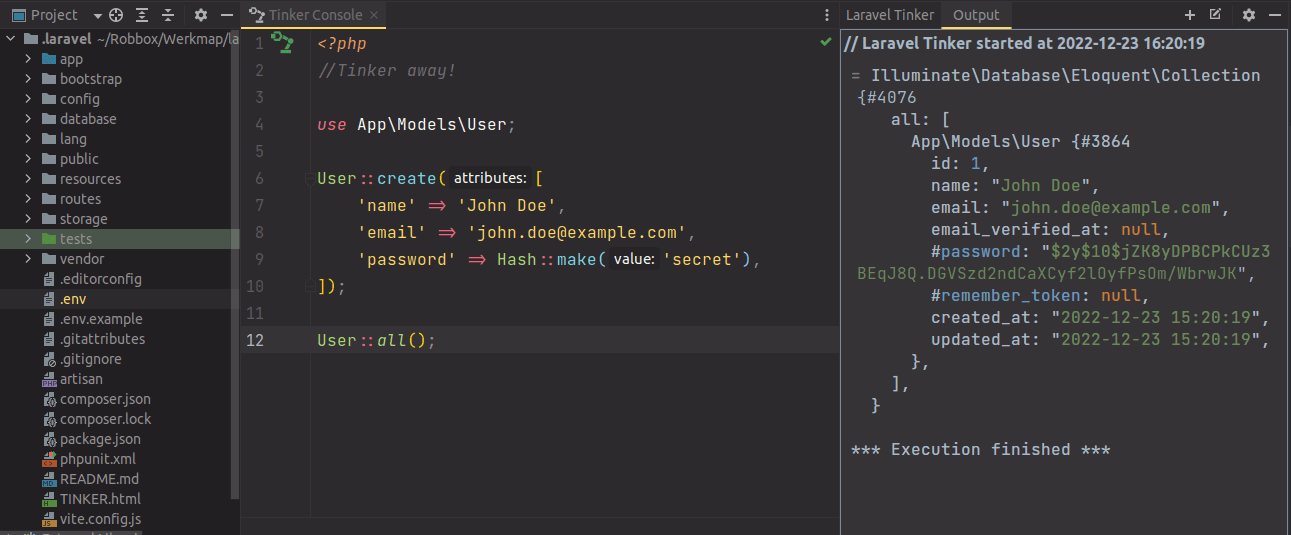Click the green checkmark inspection indicator
This screenshot has height=535, width=1291.
(x=826, y=42)
